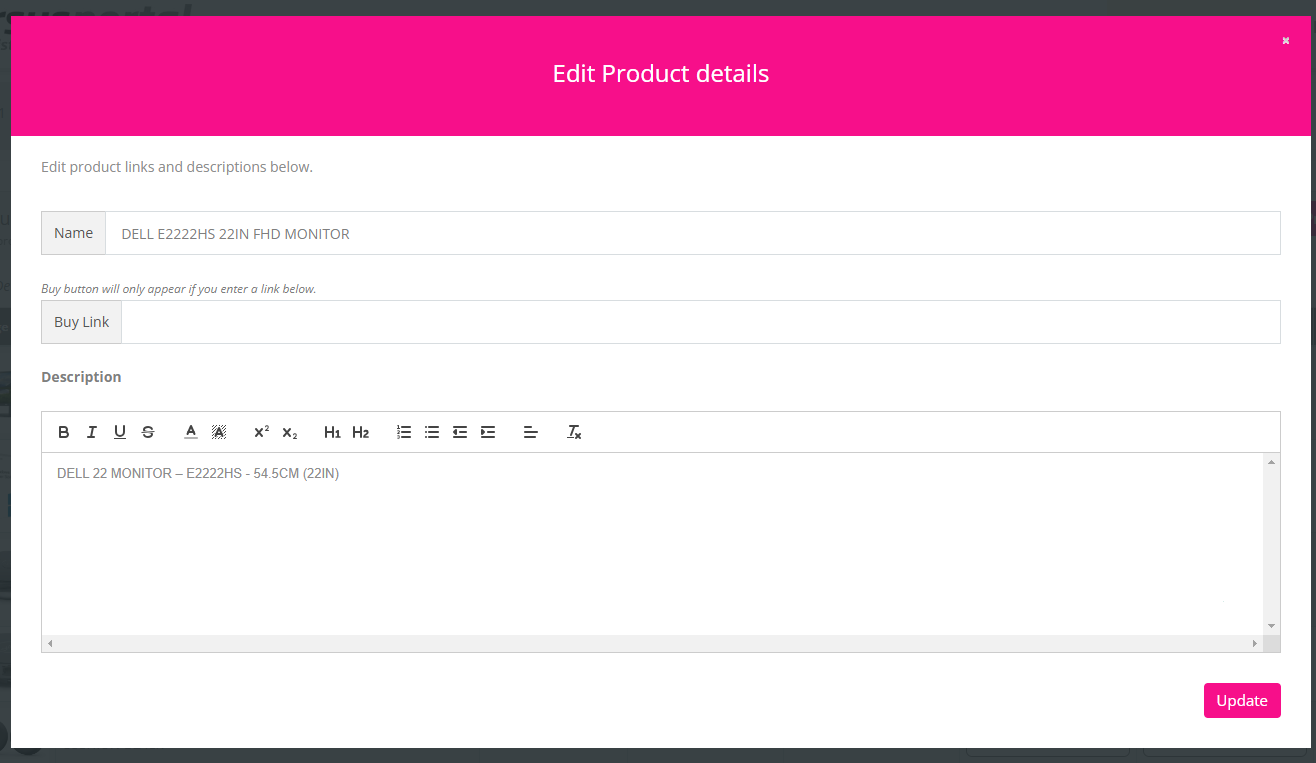Toggle bold formatting in description editor
Image resolution: width=1316 pixels, height=763 pixels.
tap(64, 432)
